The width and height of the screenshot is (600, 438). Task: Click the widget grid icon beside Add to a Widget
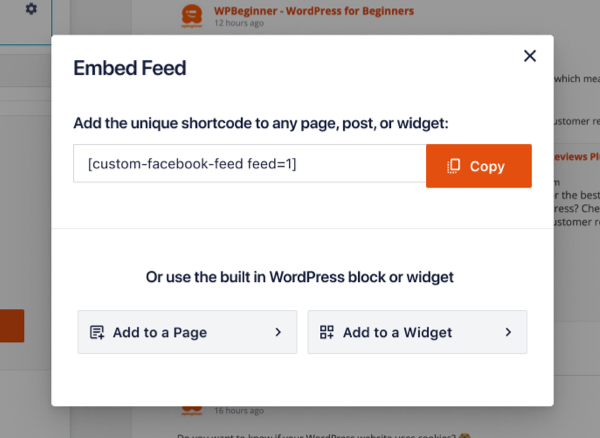pyautogui.click(x=326, y=332)
